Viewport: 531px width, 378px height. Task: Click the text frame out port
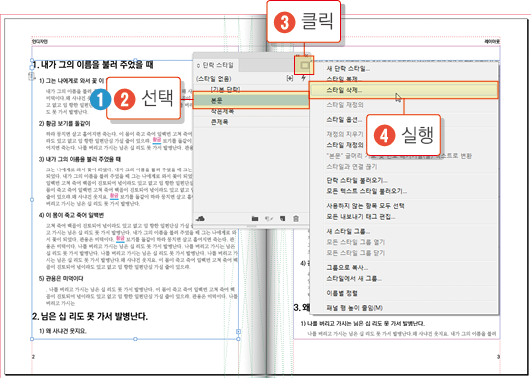238,332
